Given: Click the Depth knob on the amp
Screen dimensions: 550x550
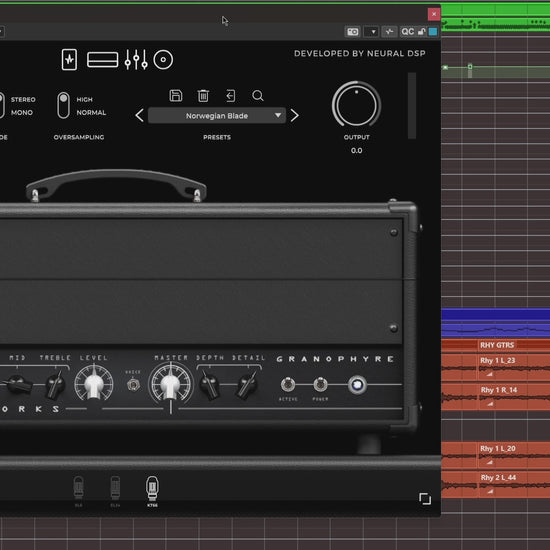Looking at the screenshot, I should click(x=209, y=385).
